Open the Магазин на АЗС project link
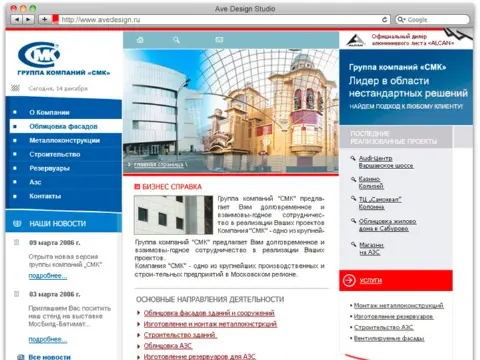Viewport: 480px width, 360px height. pos(371,249)
